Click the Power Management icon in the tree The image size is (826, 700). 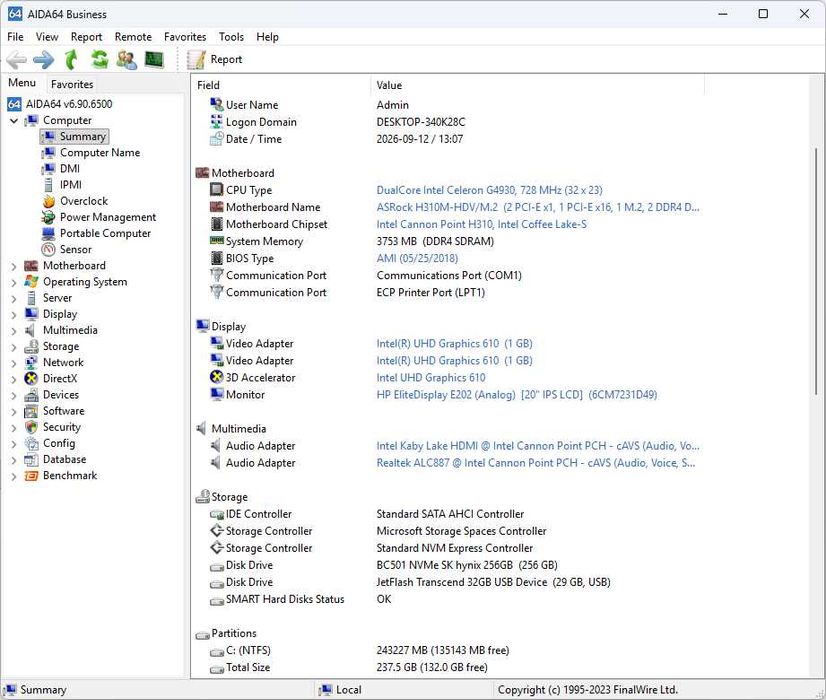point(48,217)
